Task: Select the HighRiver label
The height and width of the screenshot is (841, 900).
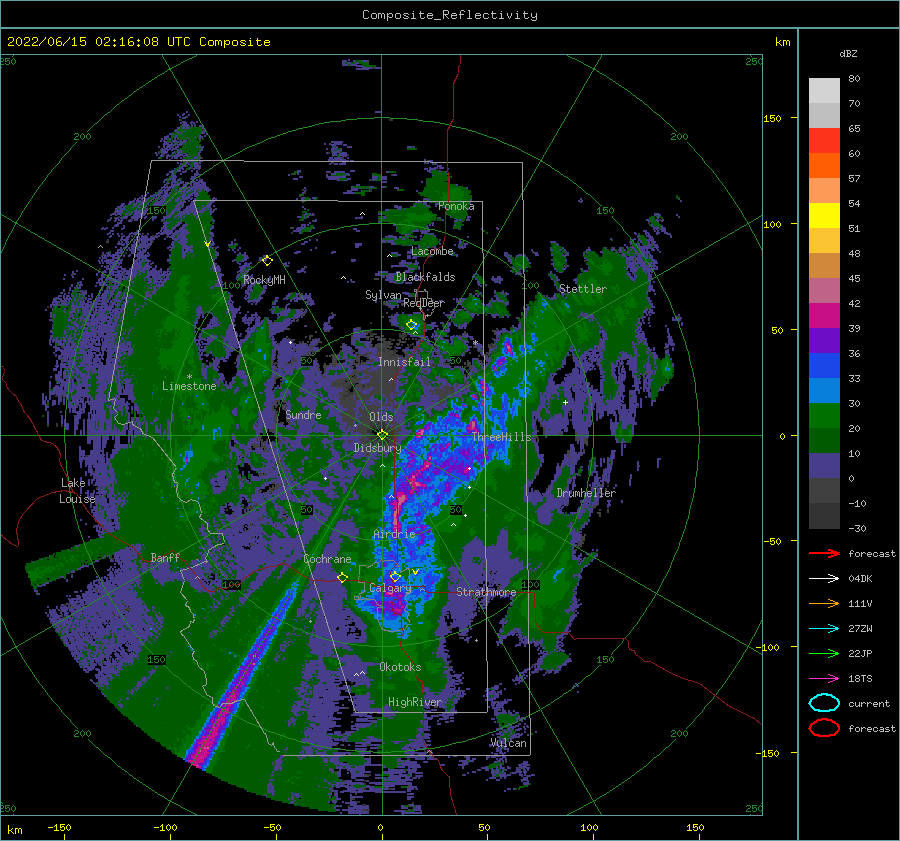Action: click(x=415, y=702)
